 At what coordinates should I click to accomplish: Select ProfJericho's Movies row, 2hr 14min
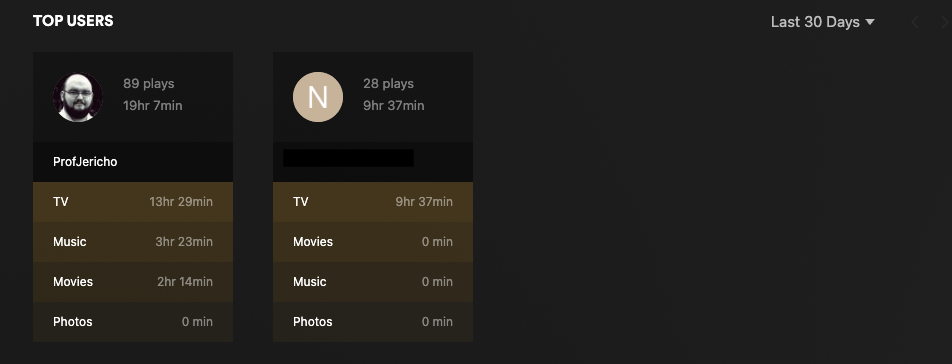coord(133,281)
